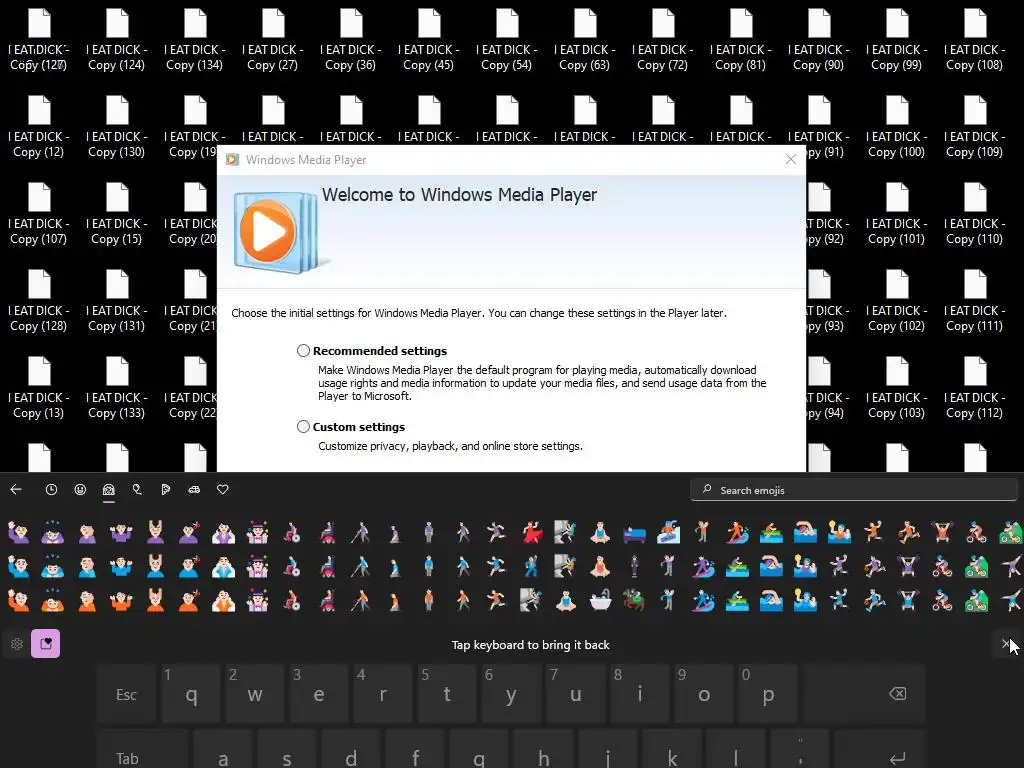This screenshot has height=768, width=1024.
Task: Pick the blue-shirt man bowing emoji
Action: pos(52,566)
